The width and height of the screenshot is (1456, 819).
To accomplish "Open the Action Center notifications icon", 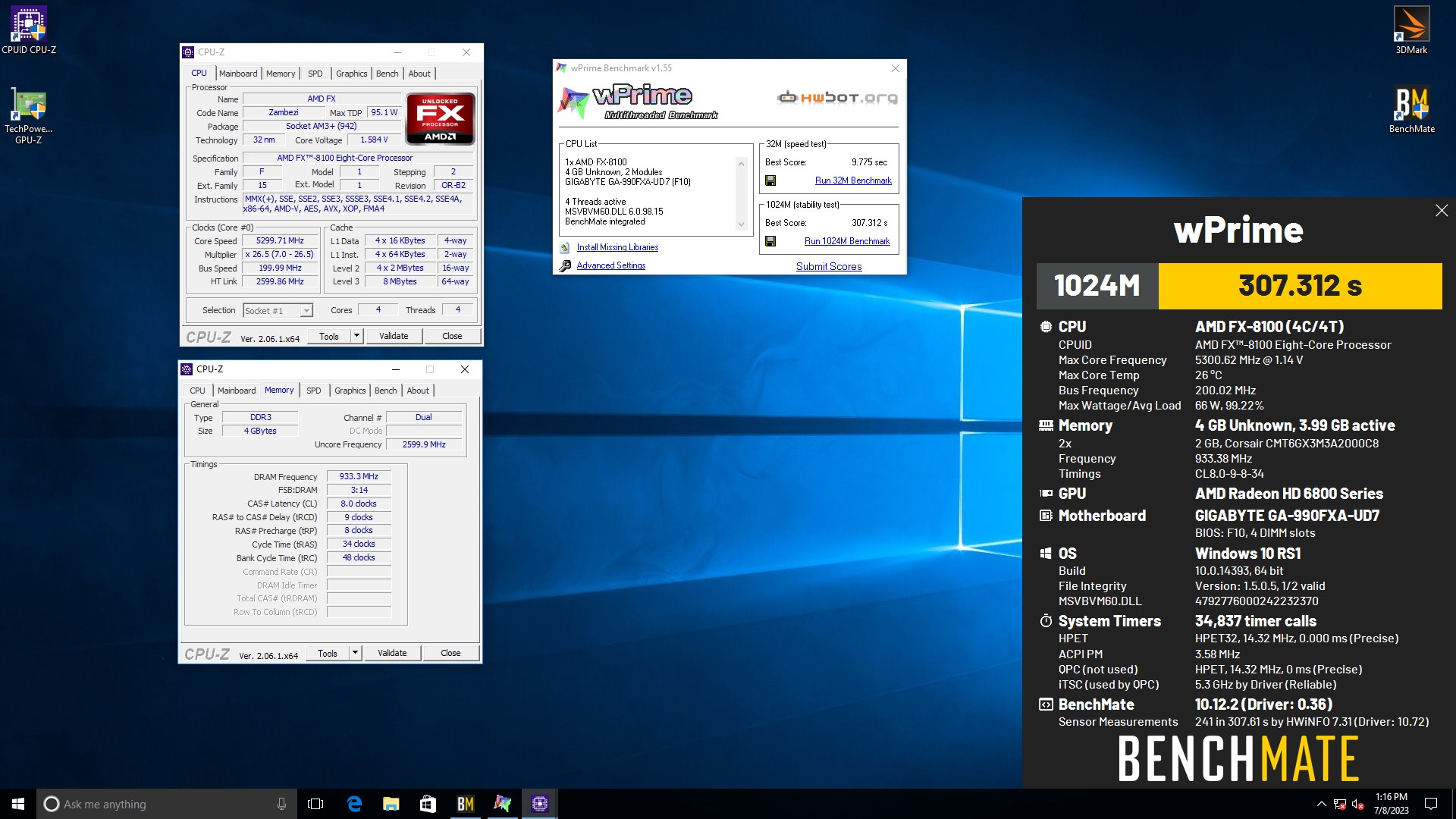I will [1431, 804].
